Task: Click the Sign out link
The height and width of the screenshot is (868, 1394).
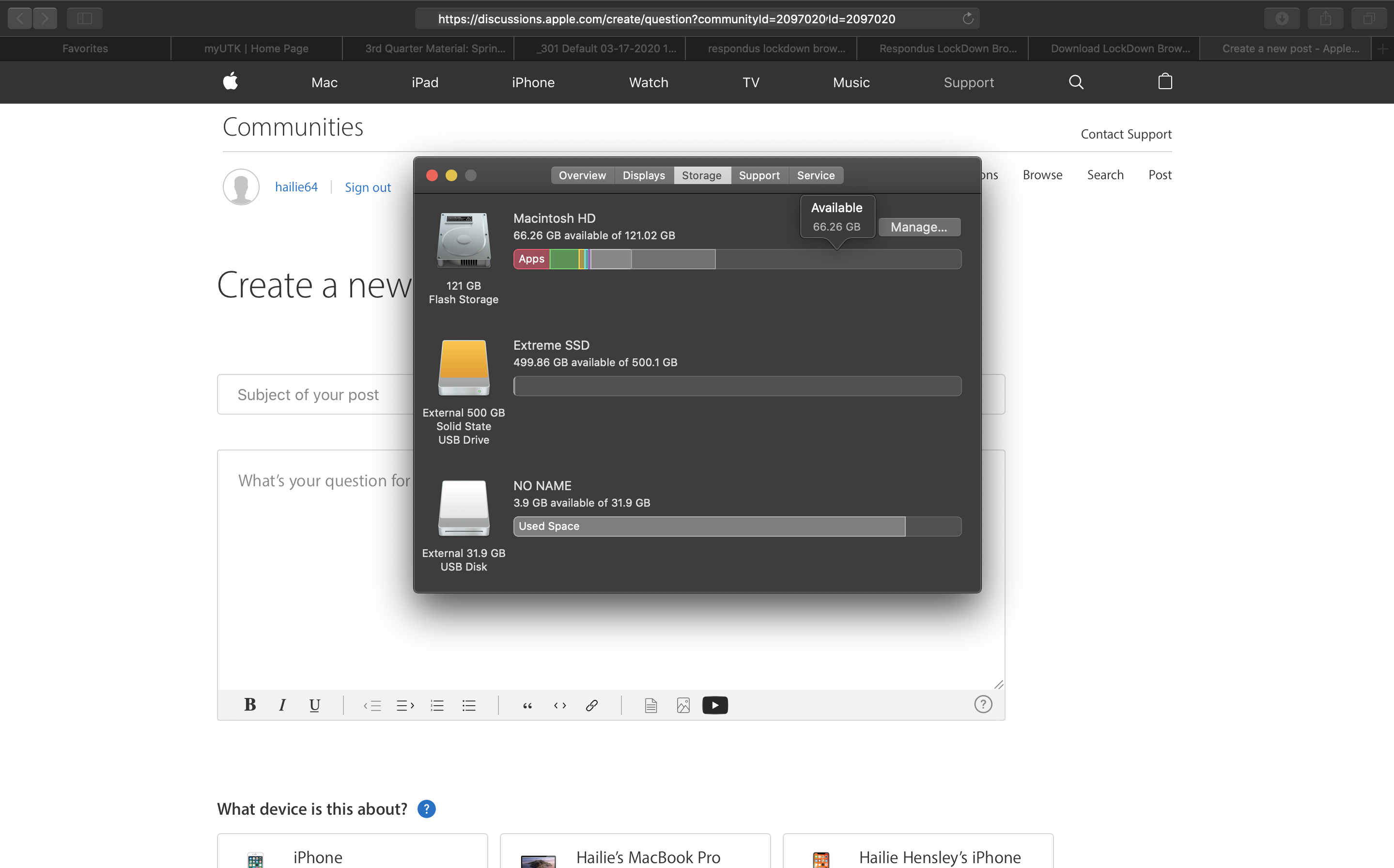Action: 367,187
